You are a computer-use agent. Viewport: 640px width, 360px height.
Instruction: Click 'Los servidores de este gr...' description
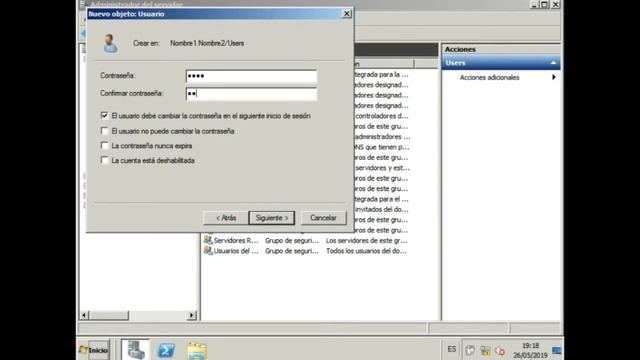[367, 240]
